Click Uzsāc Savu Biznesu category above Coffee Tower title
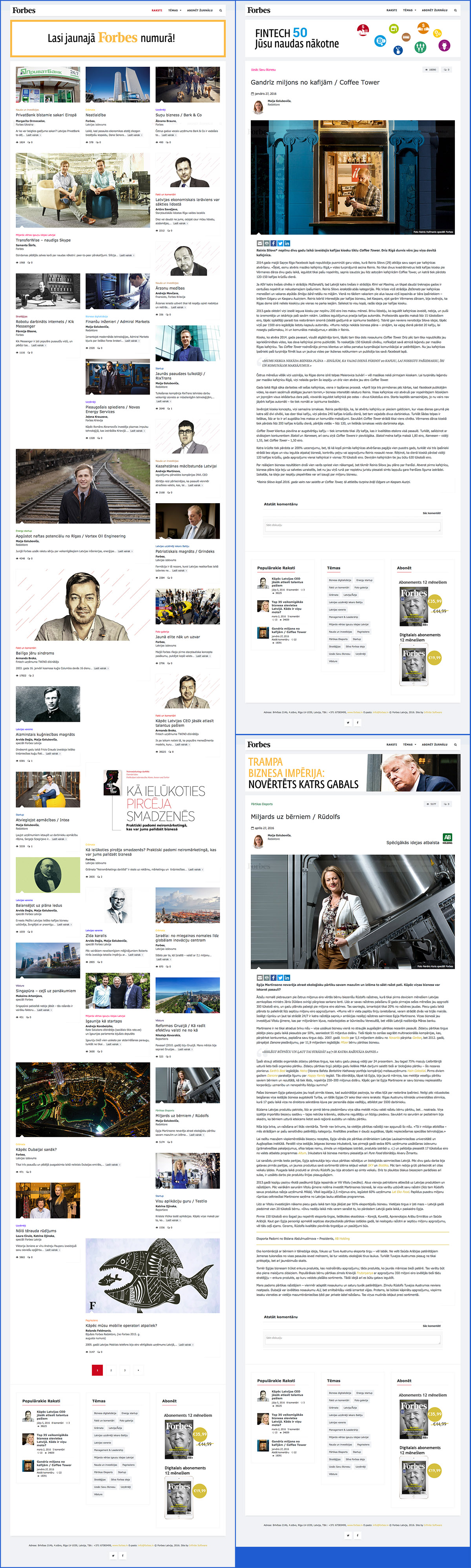471x1568 pixels. click(x=263, y=69)
